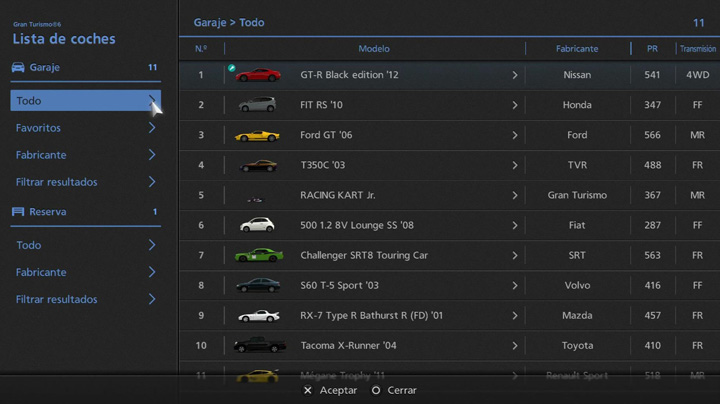720x404 pixels.
Task: Sort list by the PR column header
Action: [x=652, y=48]
